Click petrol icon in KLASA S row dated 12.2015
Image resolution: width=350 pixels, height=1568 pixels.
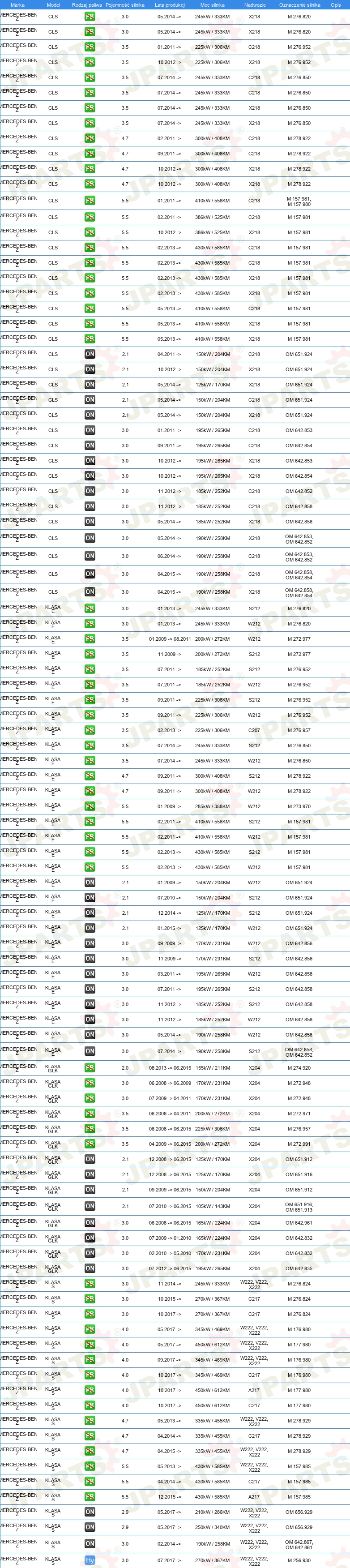[x=90, y=1496]
